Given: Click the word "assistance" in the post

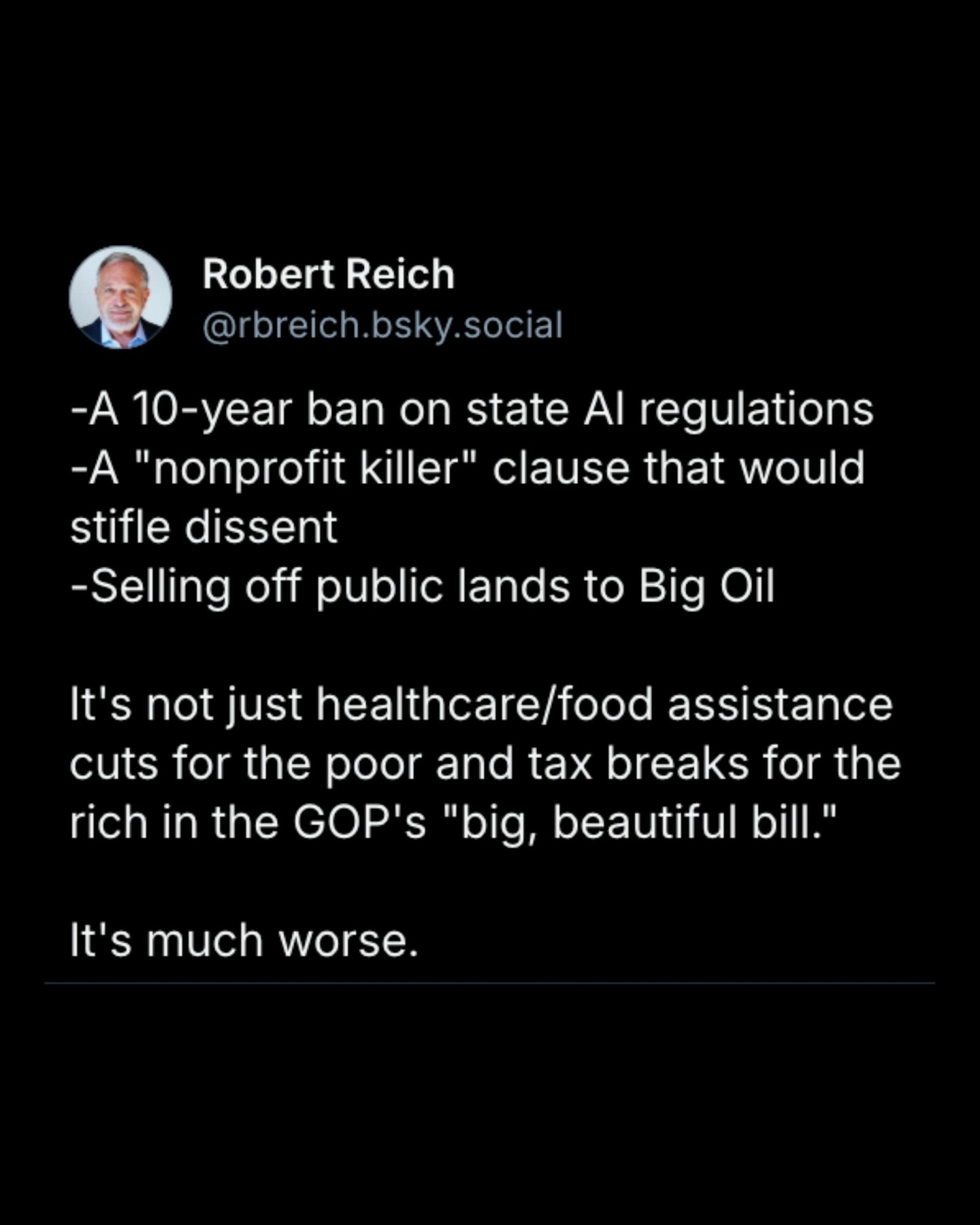Looking at the screenshot, I should [780, 704].
